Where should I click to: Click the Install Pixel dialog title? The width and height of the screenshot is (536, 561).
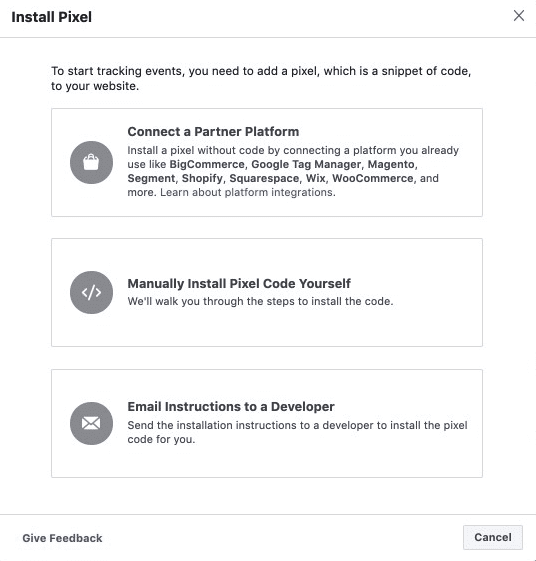coord(52,17)
